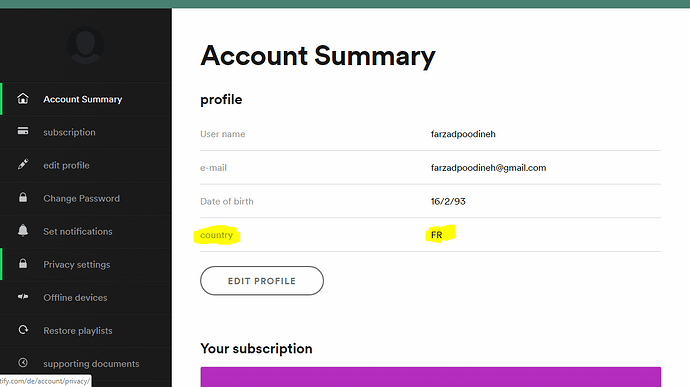Select the Restore playlists sidebar link
690x387 pixels.
tap(86, 331)
